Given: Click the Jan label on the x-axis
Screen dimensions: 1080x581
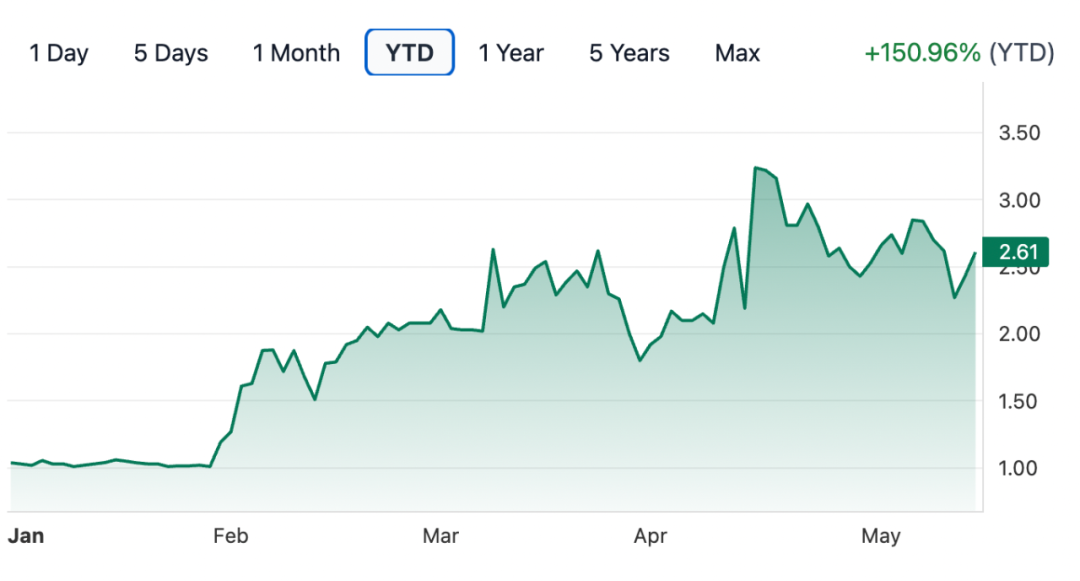Looking at the screenshot, I should point(26,536).
